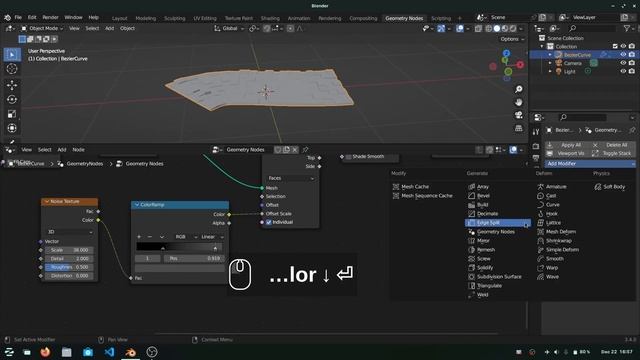Screen dimensions: 640x360
Task: Click the Delete All button
Action: 613,145
